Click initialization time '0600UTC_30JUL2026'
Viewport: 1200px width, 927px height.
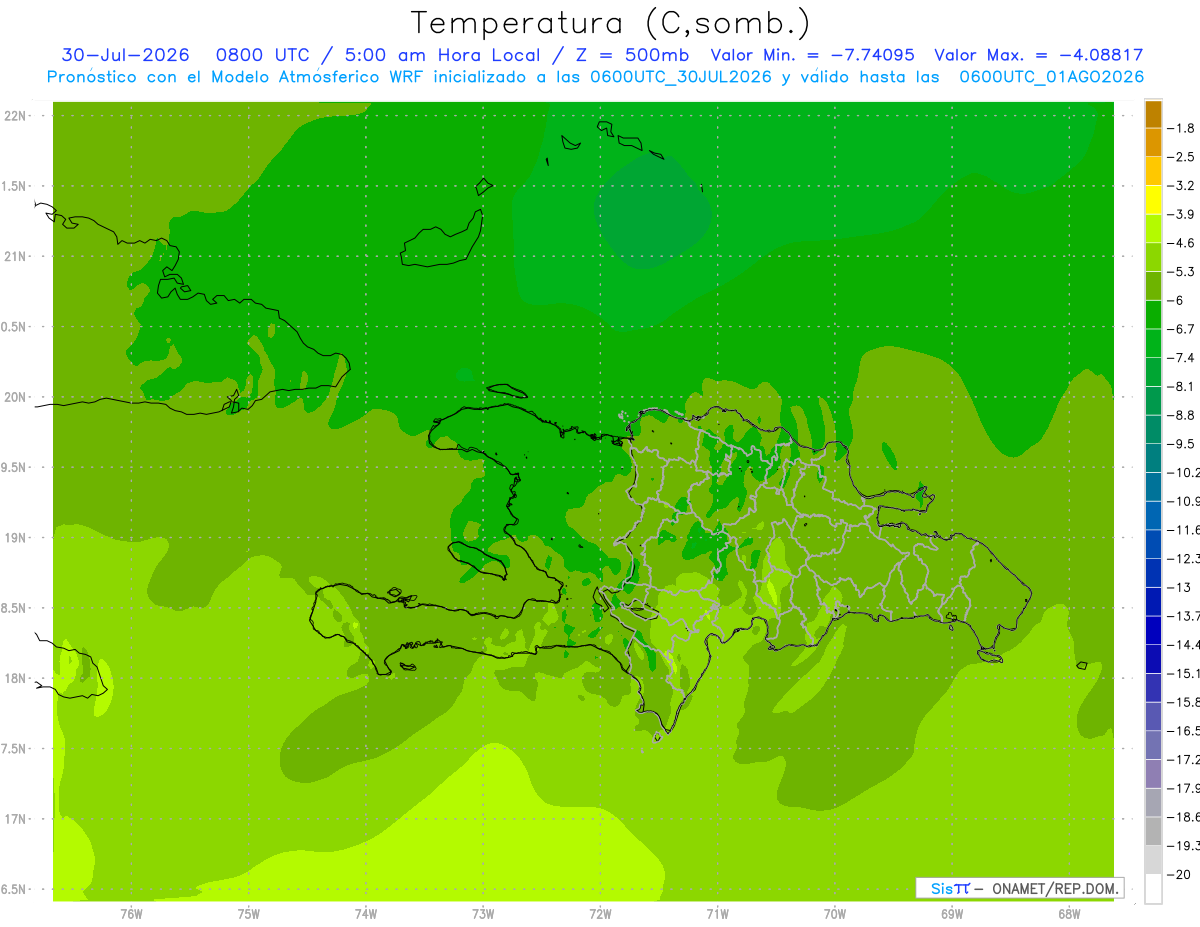tap(680, 77)
